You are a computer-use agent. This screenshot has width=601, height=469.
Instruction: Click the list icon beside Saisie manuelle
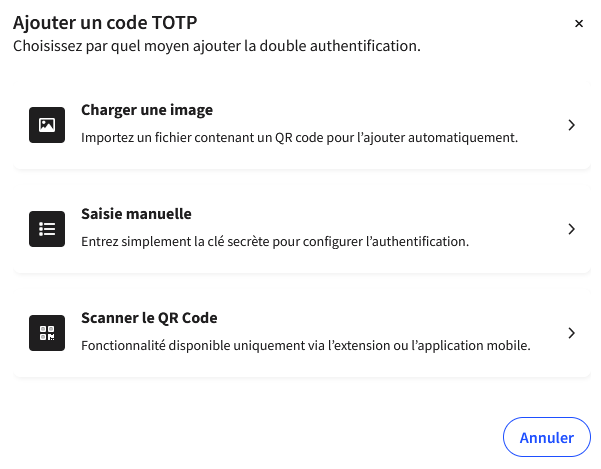click(x=47, y=229)
